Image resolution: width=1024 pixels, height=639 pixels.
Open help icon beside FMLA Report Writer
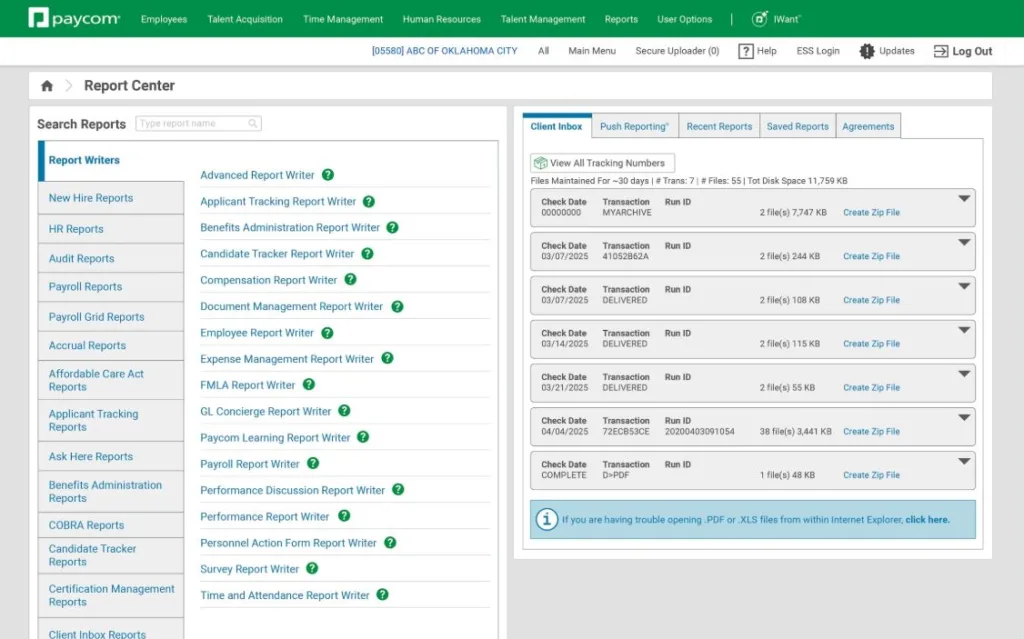coord(308,384)
